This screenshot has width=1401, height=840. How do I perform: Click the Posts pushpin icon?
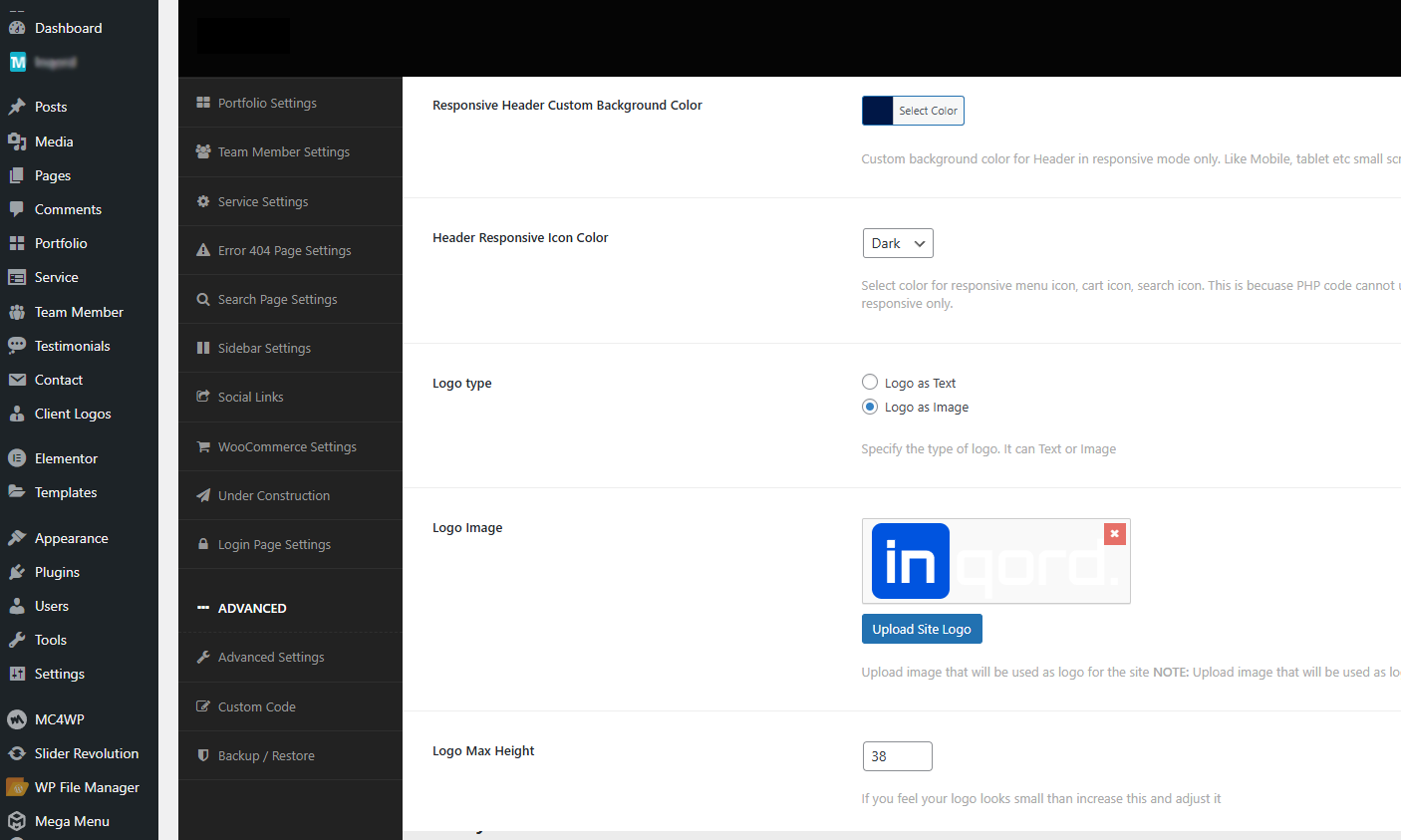pyautogui.click(x=17, y=107)
